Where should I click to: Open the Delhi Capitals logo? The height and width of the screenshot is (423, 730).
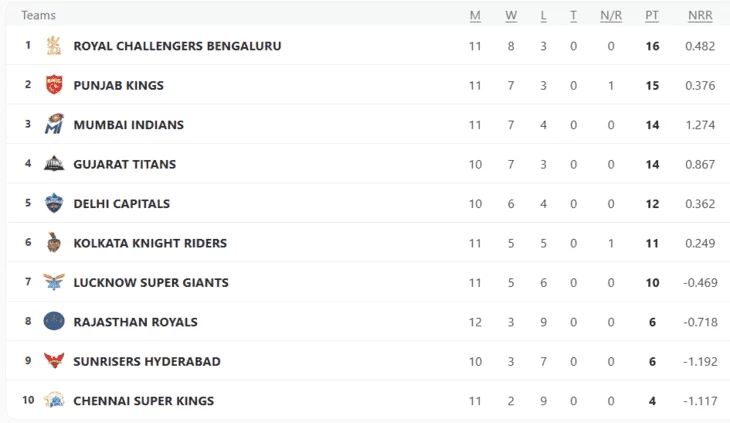tap(54, 203)
